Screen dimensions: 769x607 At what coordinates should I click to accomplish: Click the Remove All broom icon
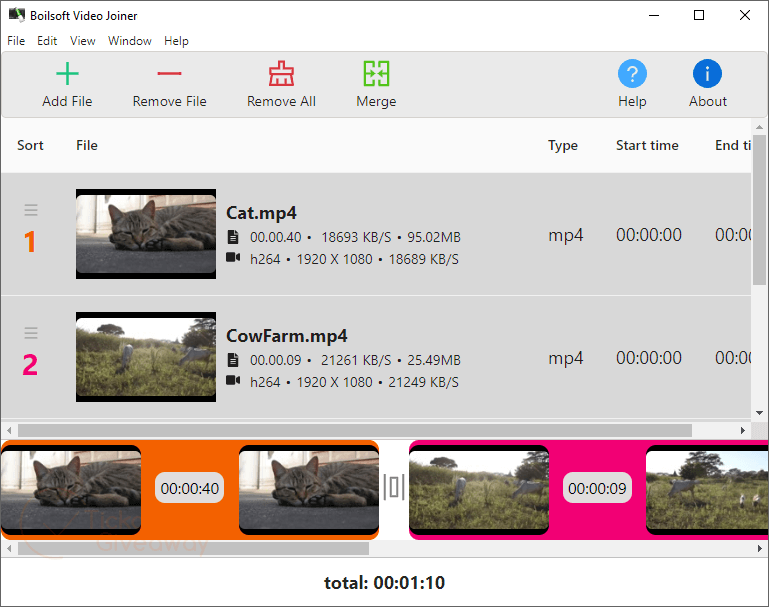coord(281,74)
